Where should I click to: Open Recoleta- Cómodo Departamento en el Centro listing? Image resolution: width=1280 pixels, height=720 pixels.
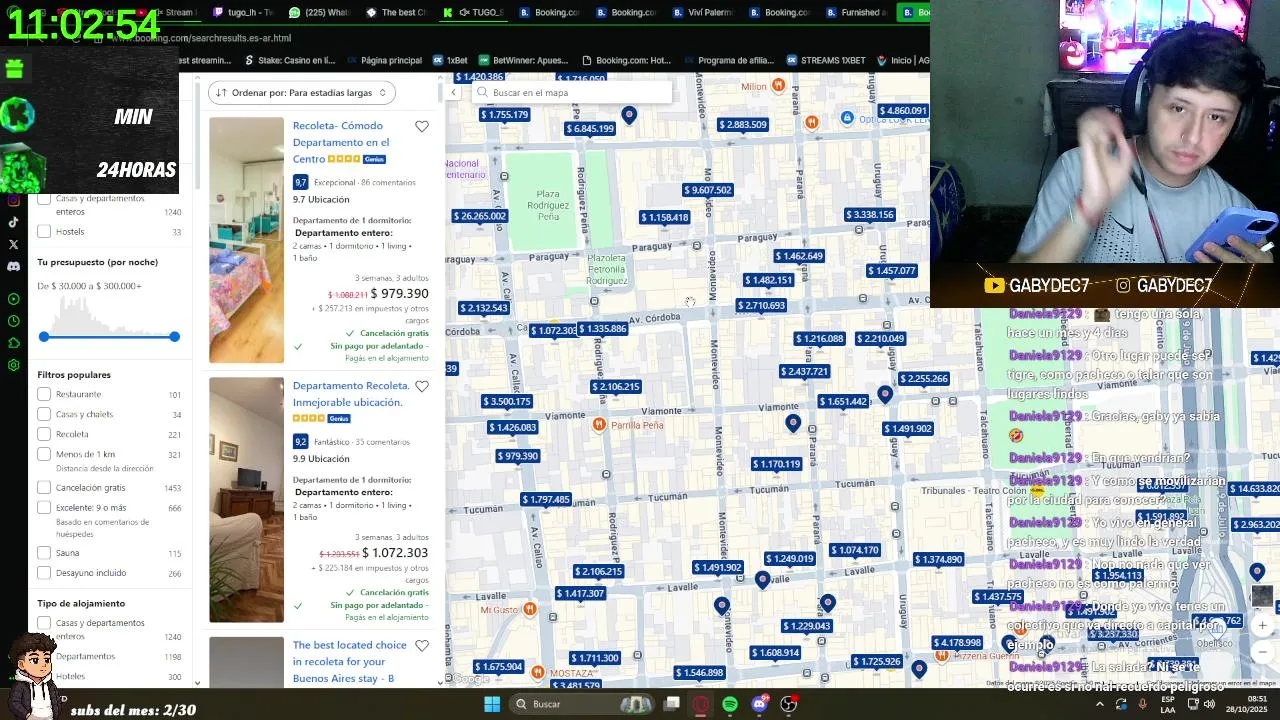pos(341,142)
